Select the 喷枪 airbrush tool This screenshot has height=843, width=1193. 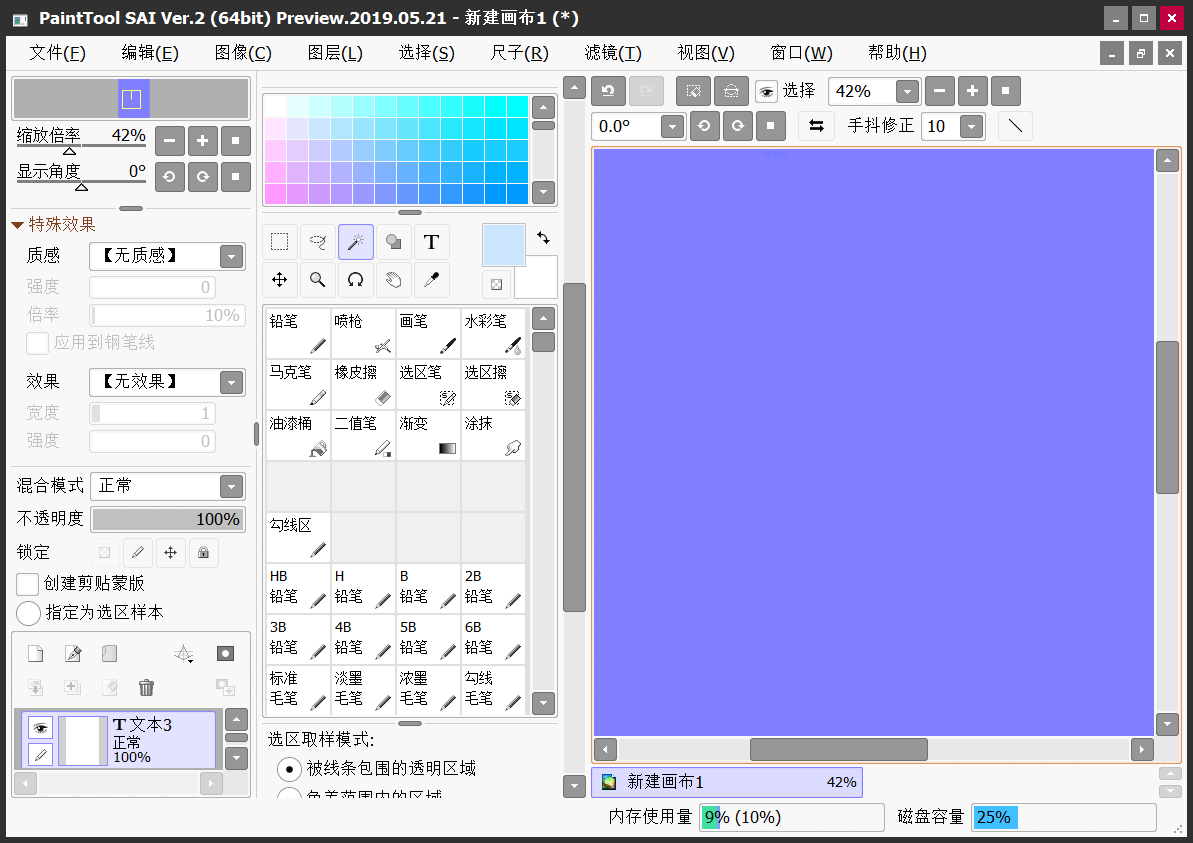pos(363,334)
